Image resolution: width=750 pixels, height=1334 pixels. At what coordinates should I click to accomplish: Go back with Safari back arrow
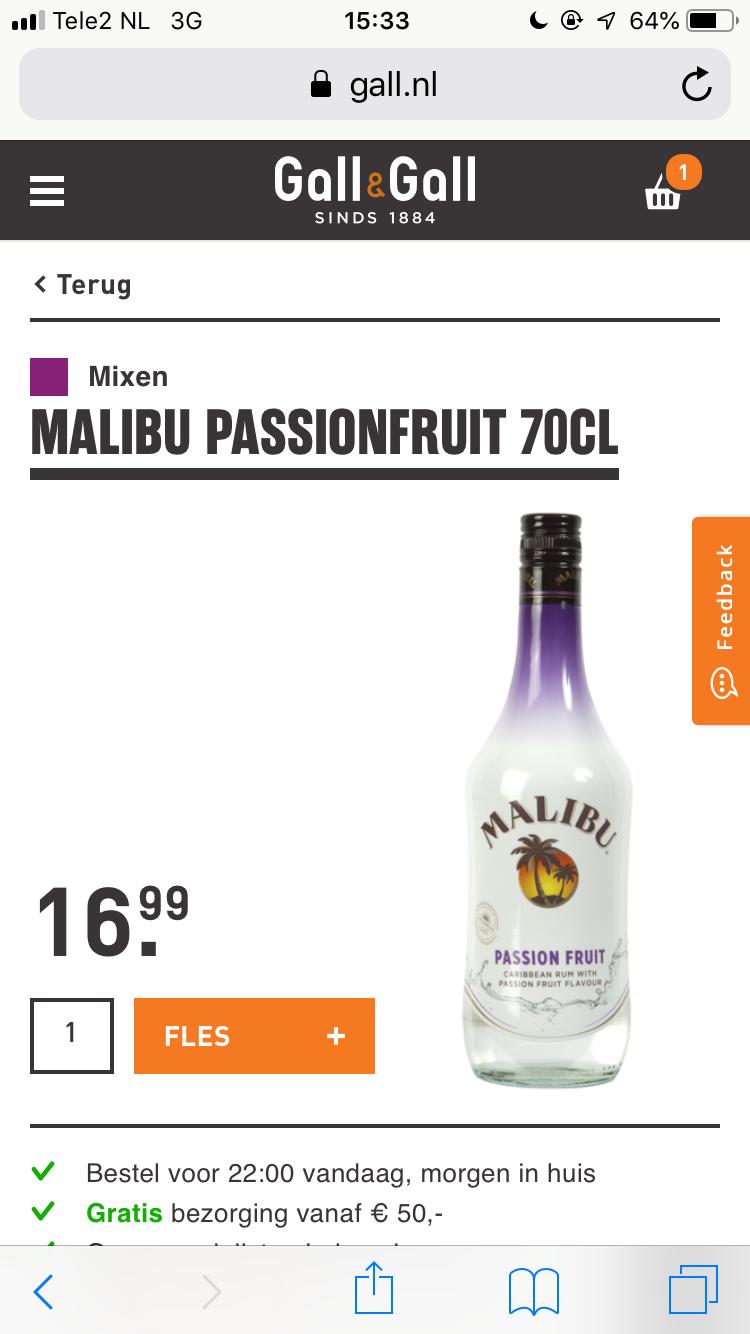[43, 1292]
